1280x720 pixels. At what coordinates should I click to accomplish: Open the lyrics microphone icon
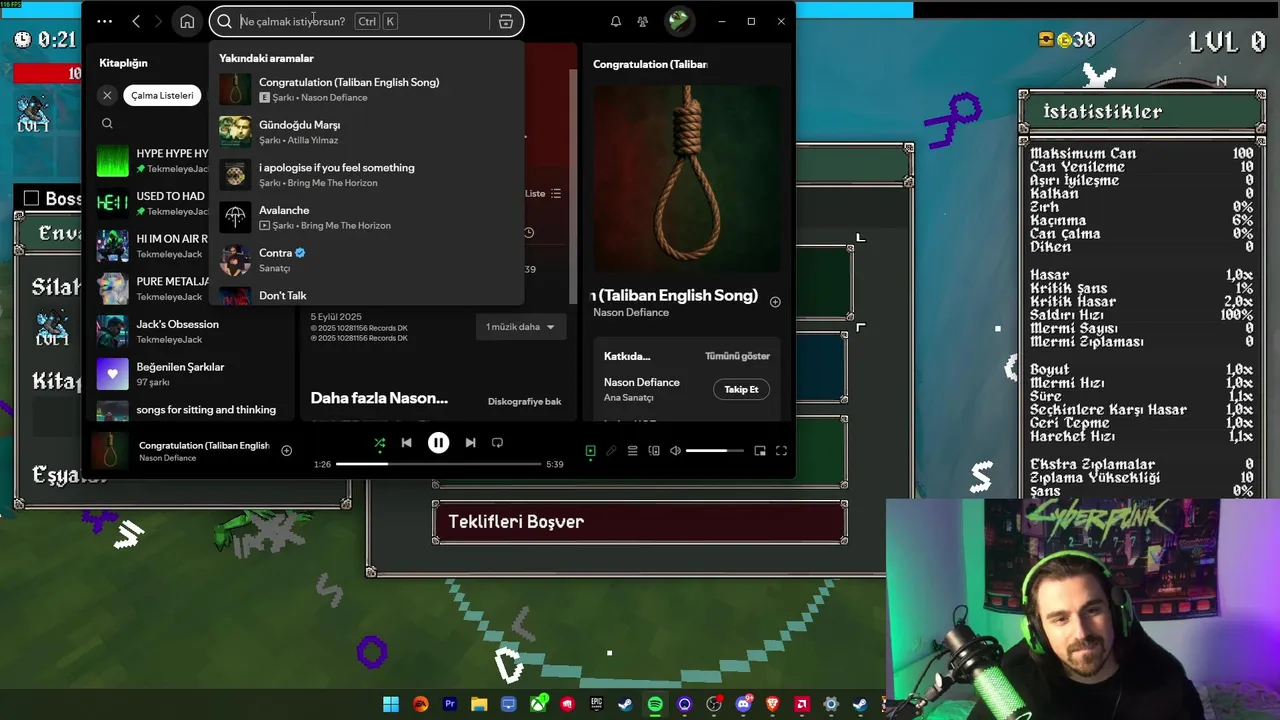[x=611, y=451]
